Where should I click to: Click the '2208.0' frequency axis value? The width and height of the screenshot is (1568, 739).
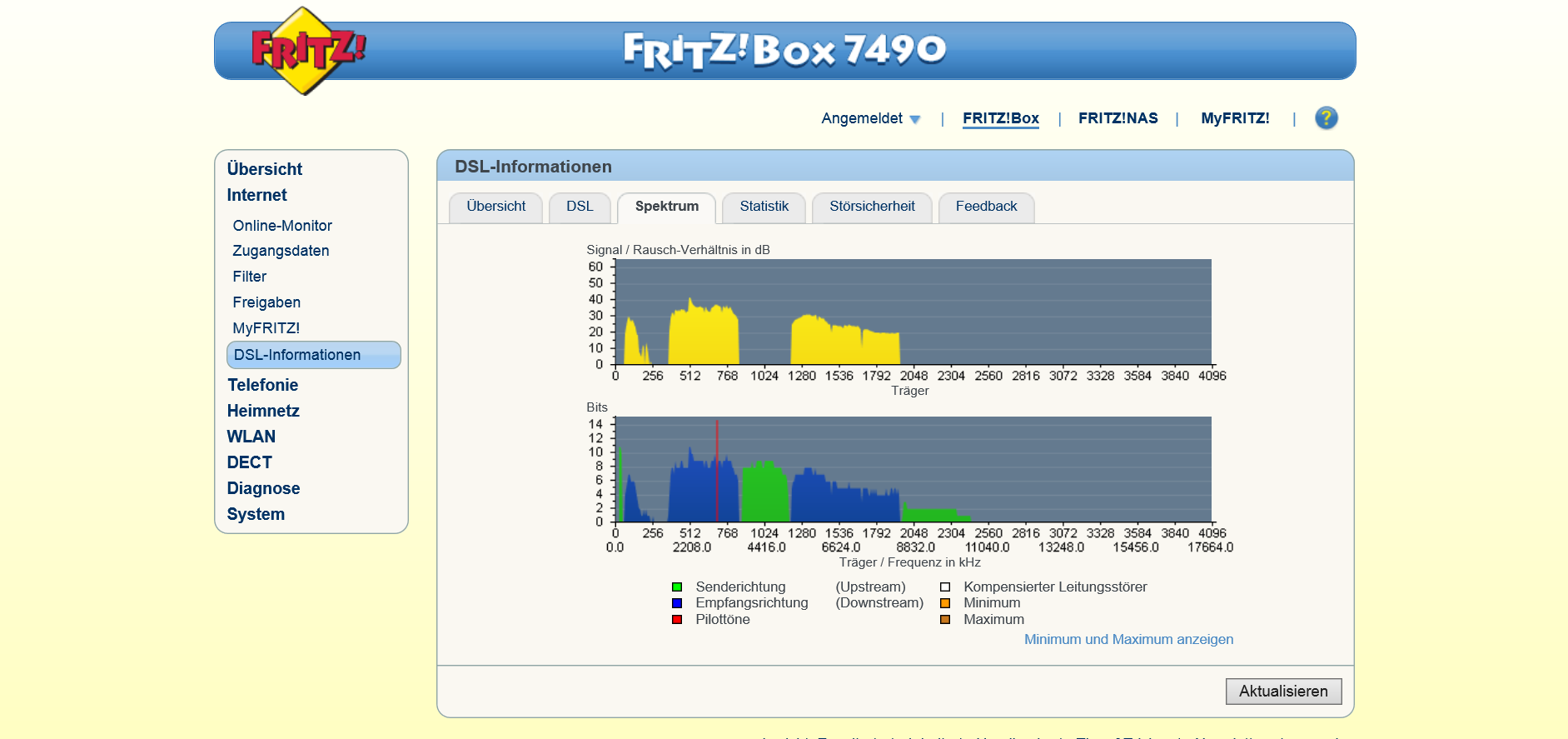coord(692,547)
